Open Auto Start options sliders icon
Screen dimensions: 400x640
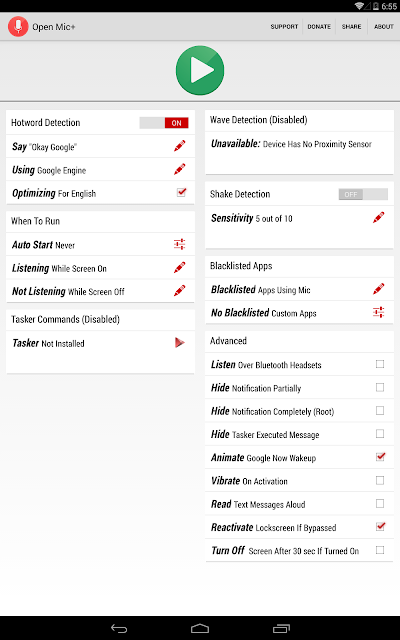click(x=180, y=244)
